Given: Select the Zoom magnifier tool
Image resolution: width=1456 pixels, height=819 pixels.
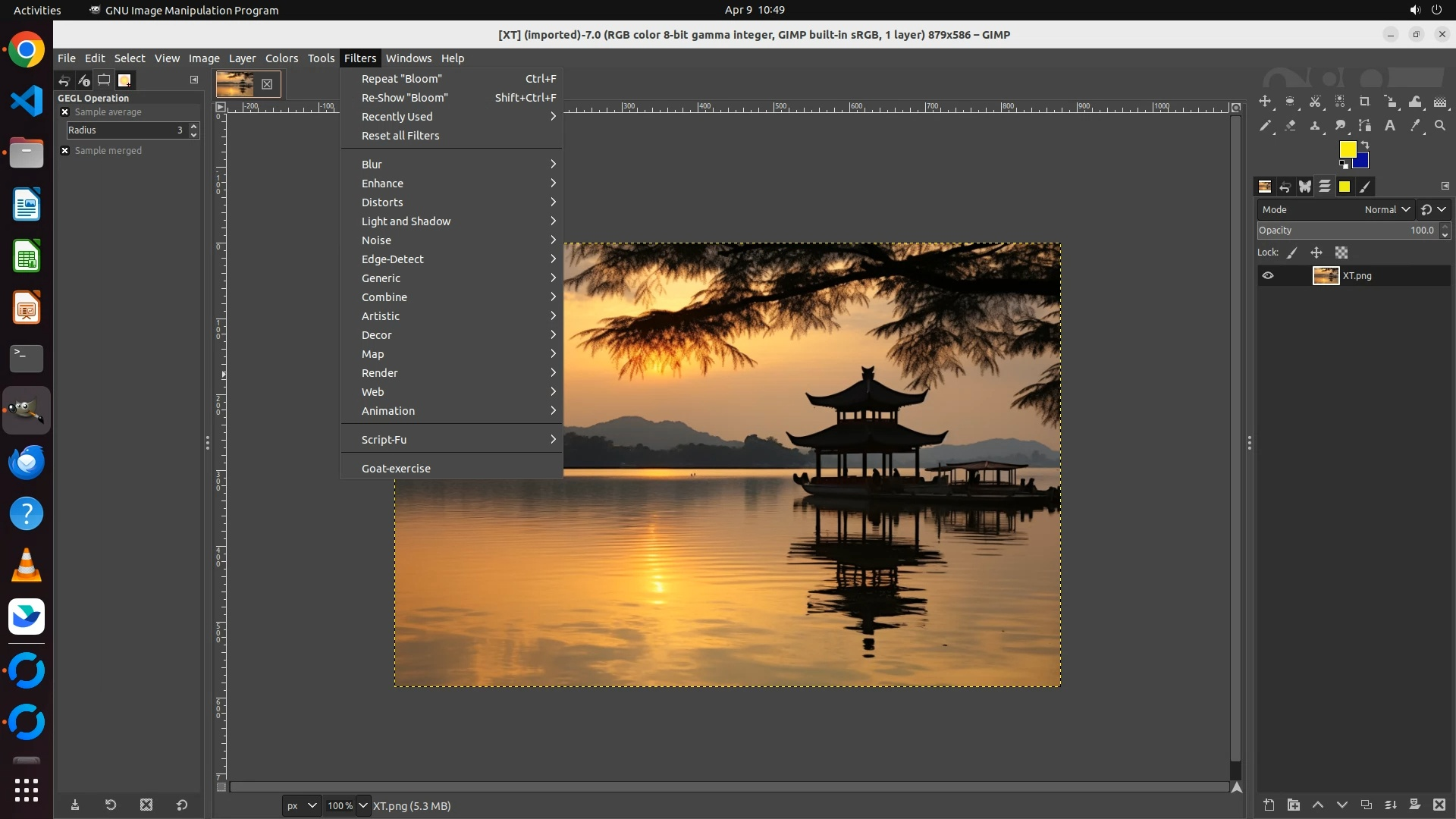Looking at the screenshot, I should 1440,126.
